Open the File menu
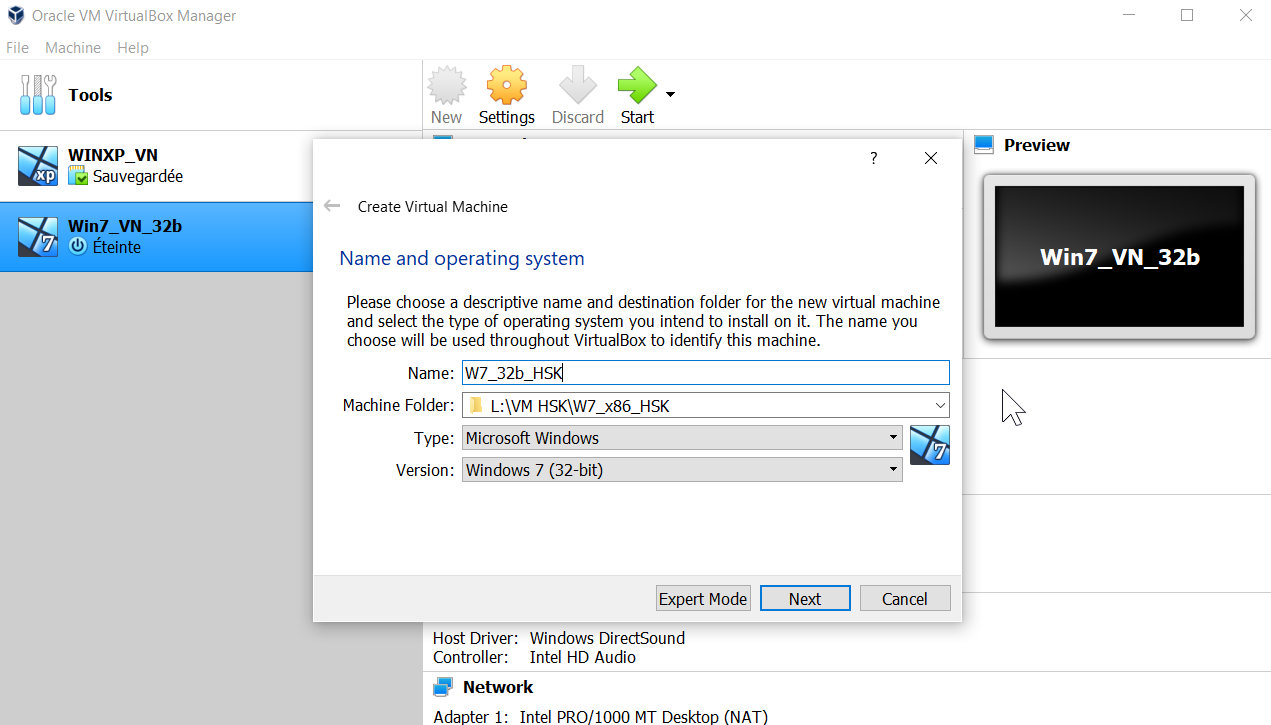The width and height of the screenshot is (1271, 725). tap(18, 47)
